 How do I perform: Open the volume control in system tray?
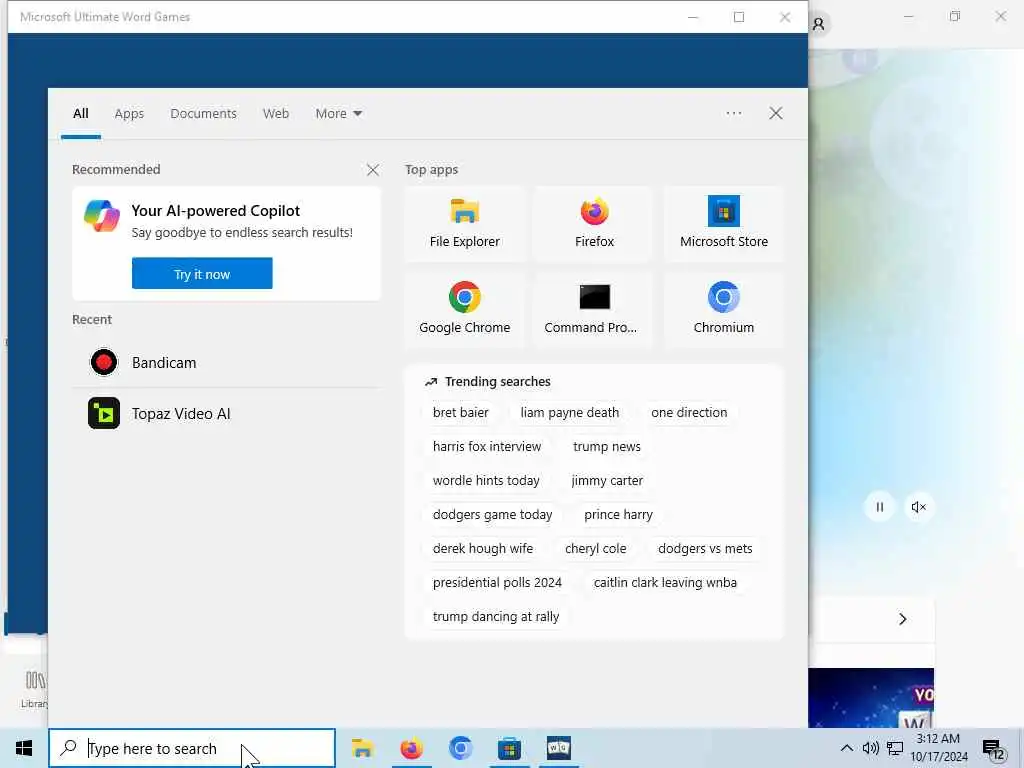point(870,748)
